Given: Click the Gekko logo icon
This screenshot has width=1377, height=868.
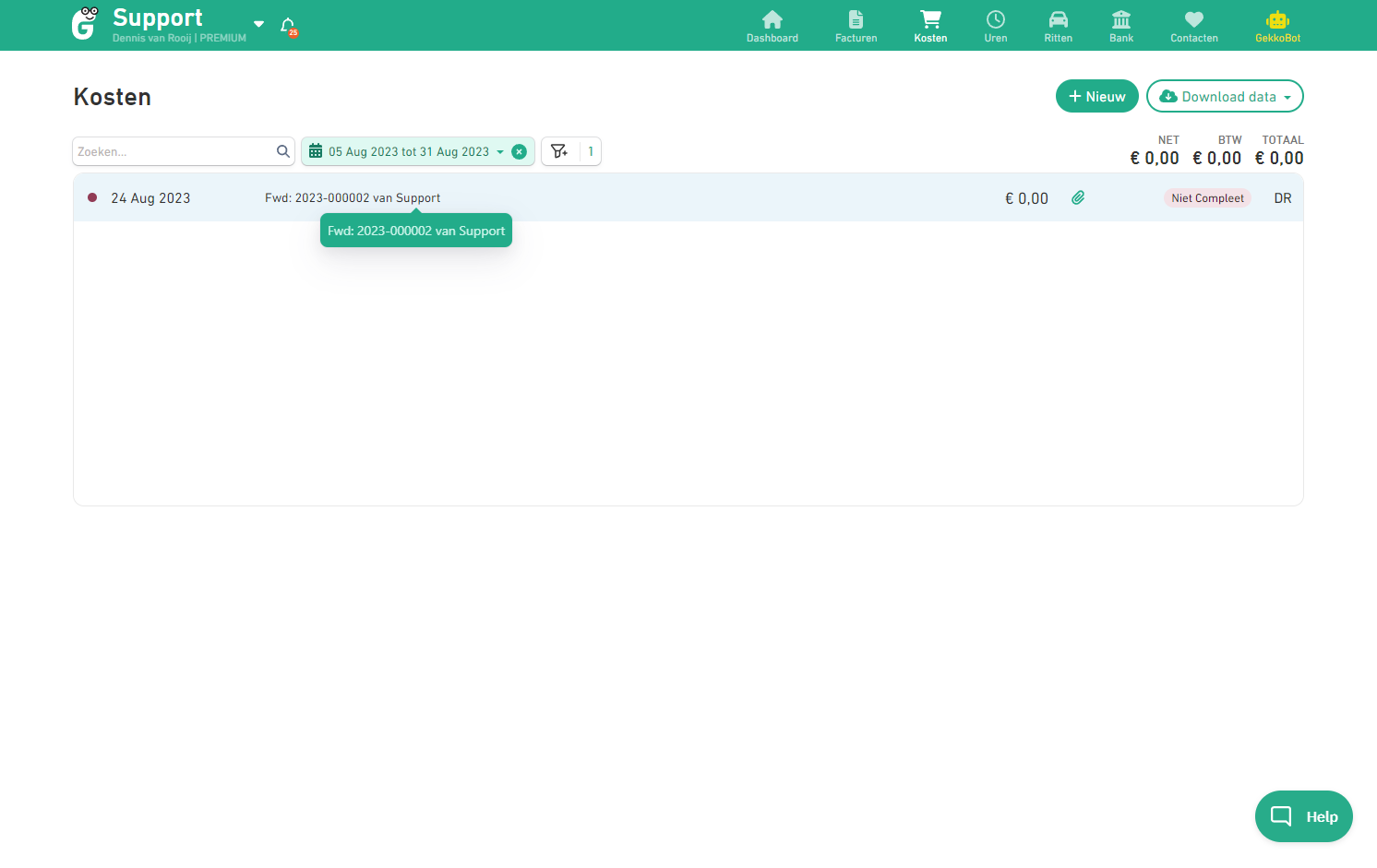Looking at the screenshot, I should 85,24.
